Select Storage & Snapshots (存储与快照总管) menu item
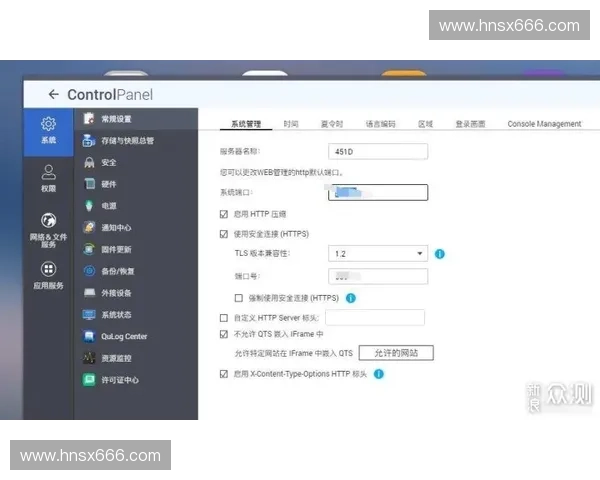This screenshot has height=480, width=600. coord(136,140)
